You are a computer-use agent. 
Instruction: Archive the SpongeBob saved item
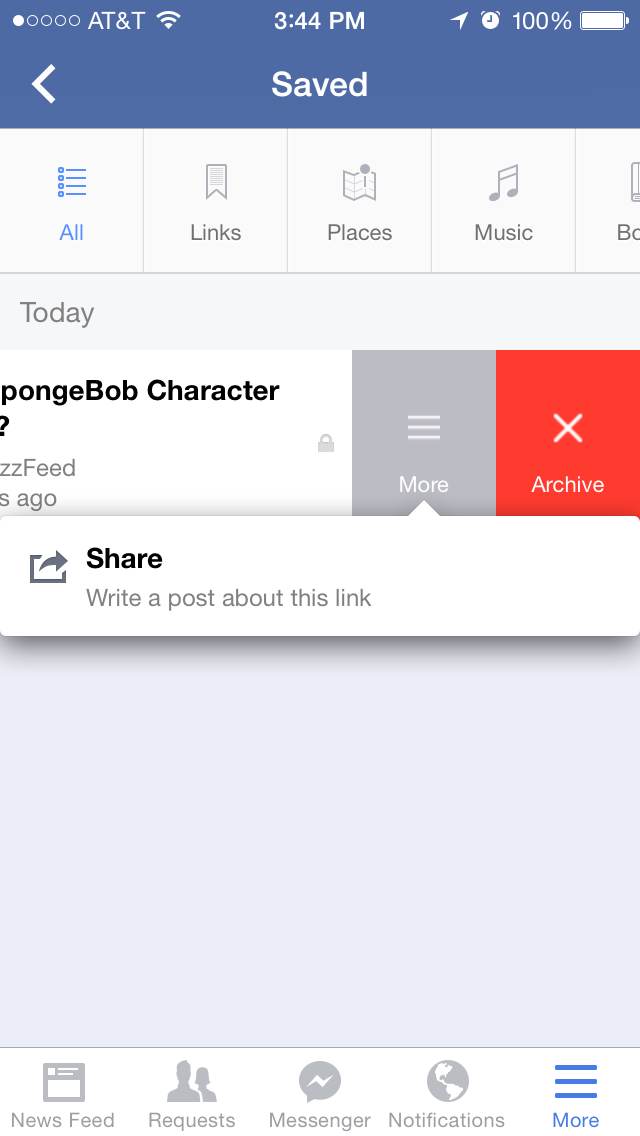(568, 433)
